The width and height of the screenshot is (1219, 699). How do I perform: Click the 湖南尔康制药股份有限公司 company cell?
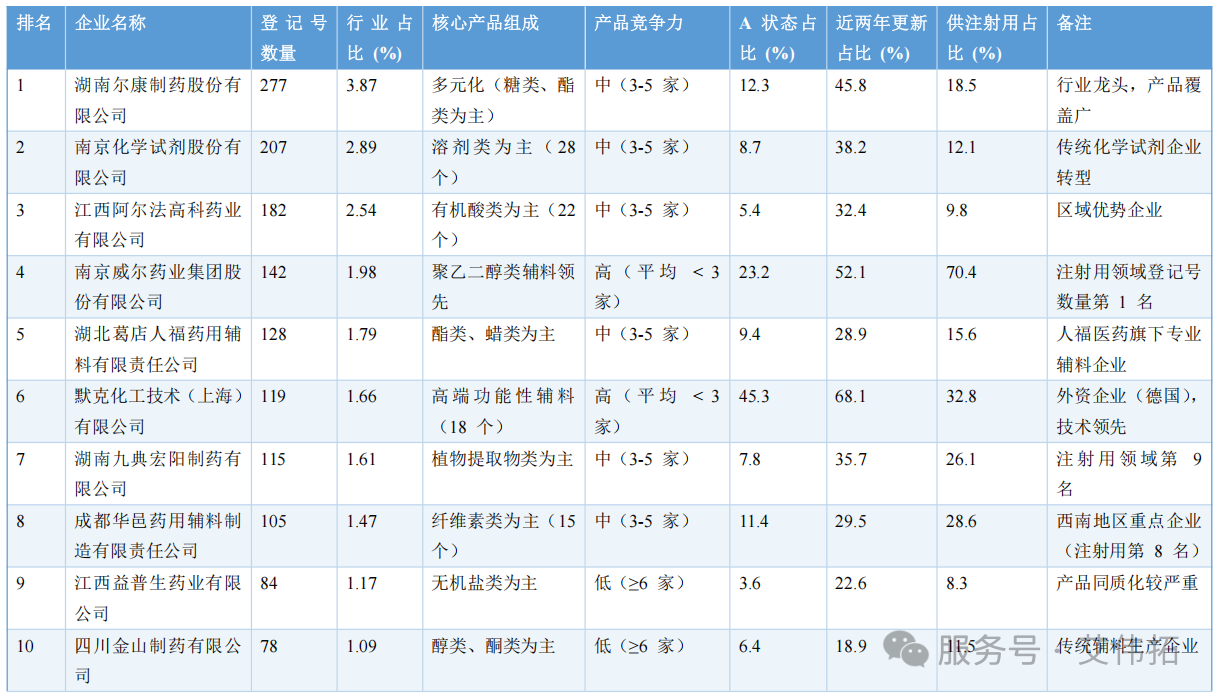158,100
